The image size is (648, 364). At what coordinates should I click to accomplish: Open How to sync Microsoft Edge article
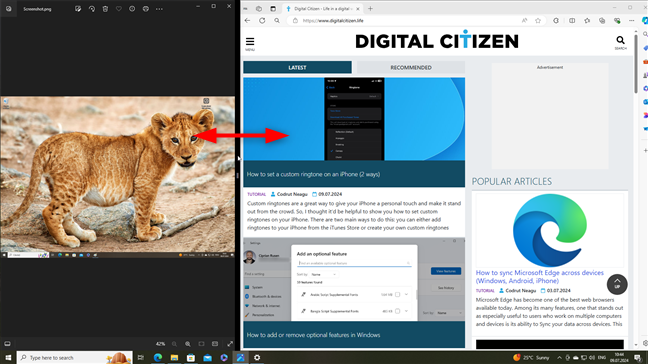(x=539, y=276)
